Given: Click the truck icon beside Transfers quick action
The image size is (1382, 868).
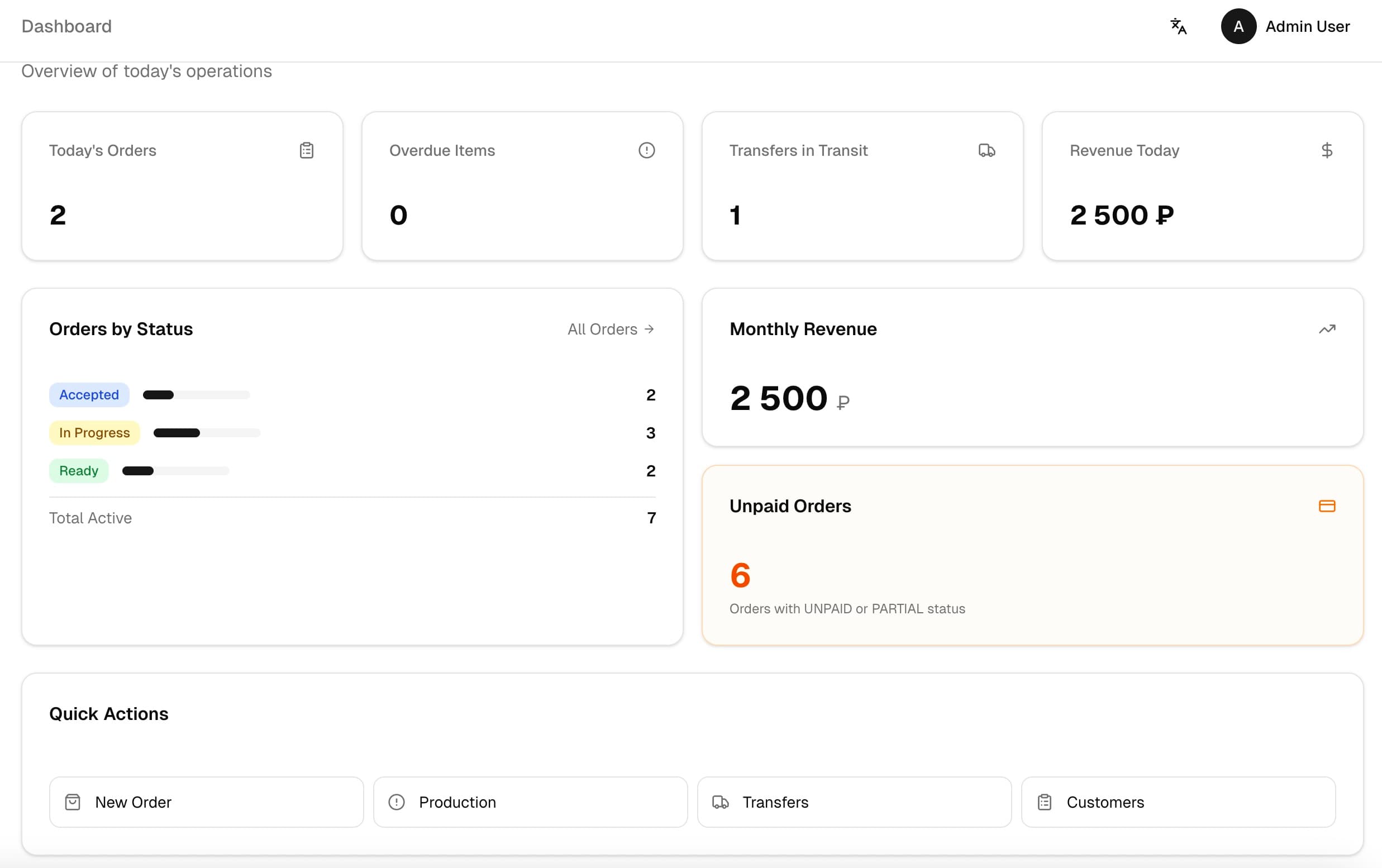Looking at the screenshot, I should click(720, 802).
